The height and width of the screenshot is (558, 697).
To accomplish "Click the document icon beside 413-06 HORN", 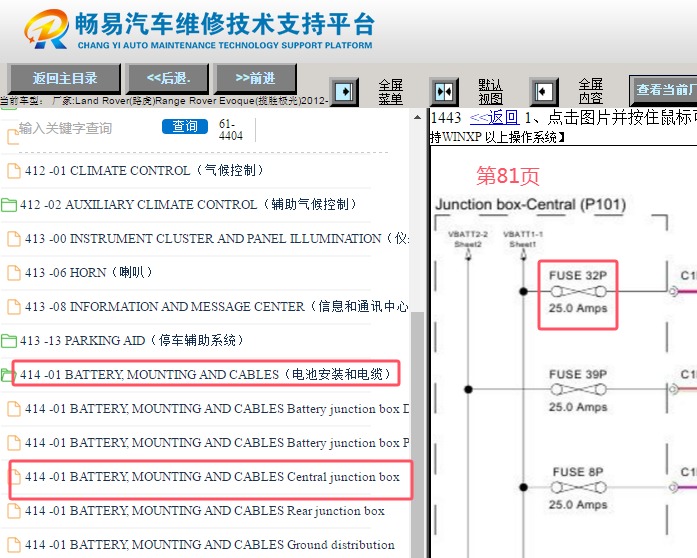I will (x=14, y=273).
